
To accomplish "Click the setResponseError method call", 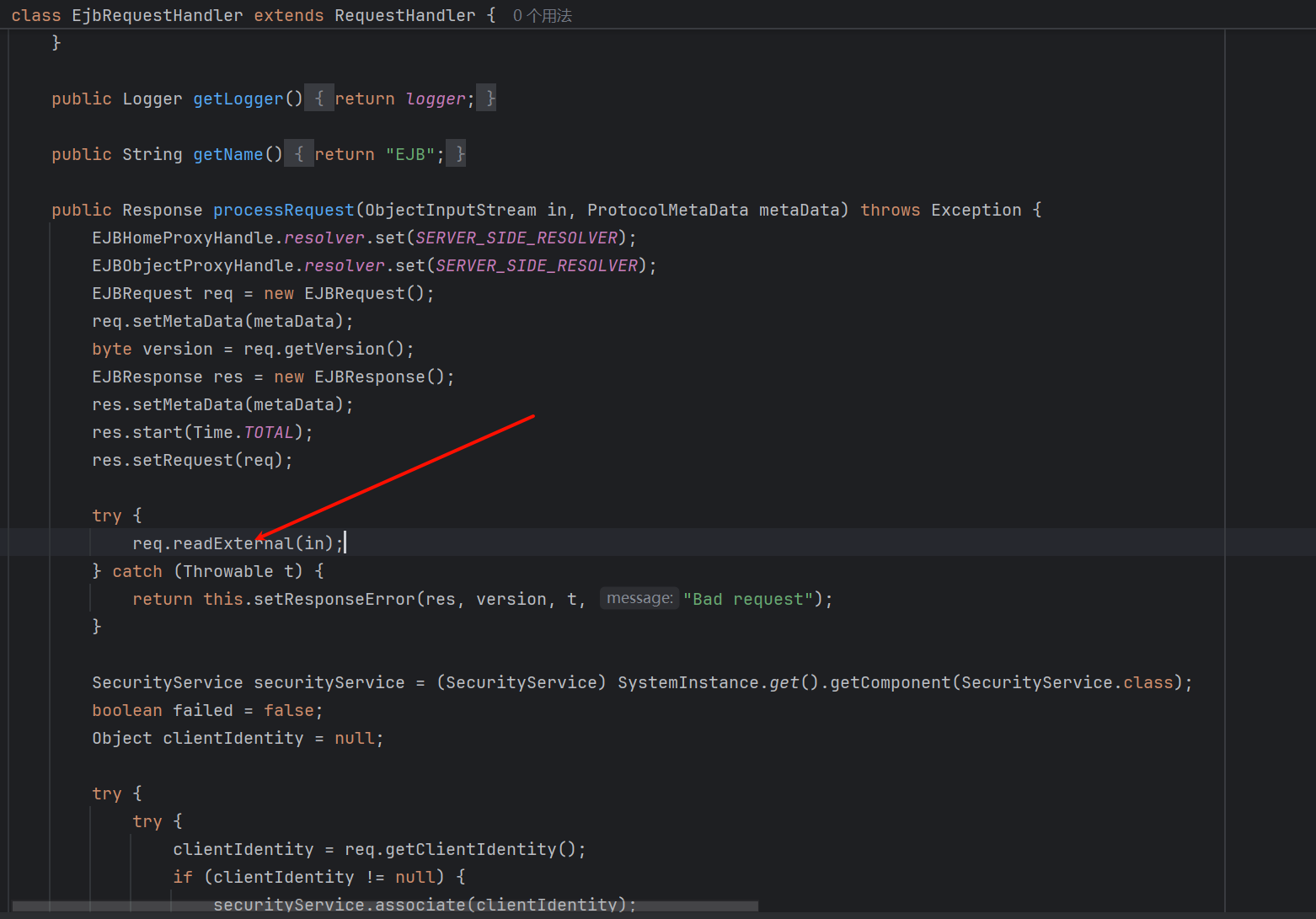I will 334,599.
